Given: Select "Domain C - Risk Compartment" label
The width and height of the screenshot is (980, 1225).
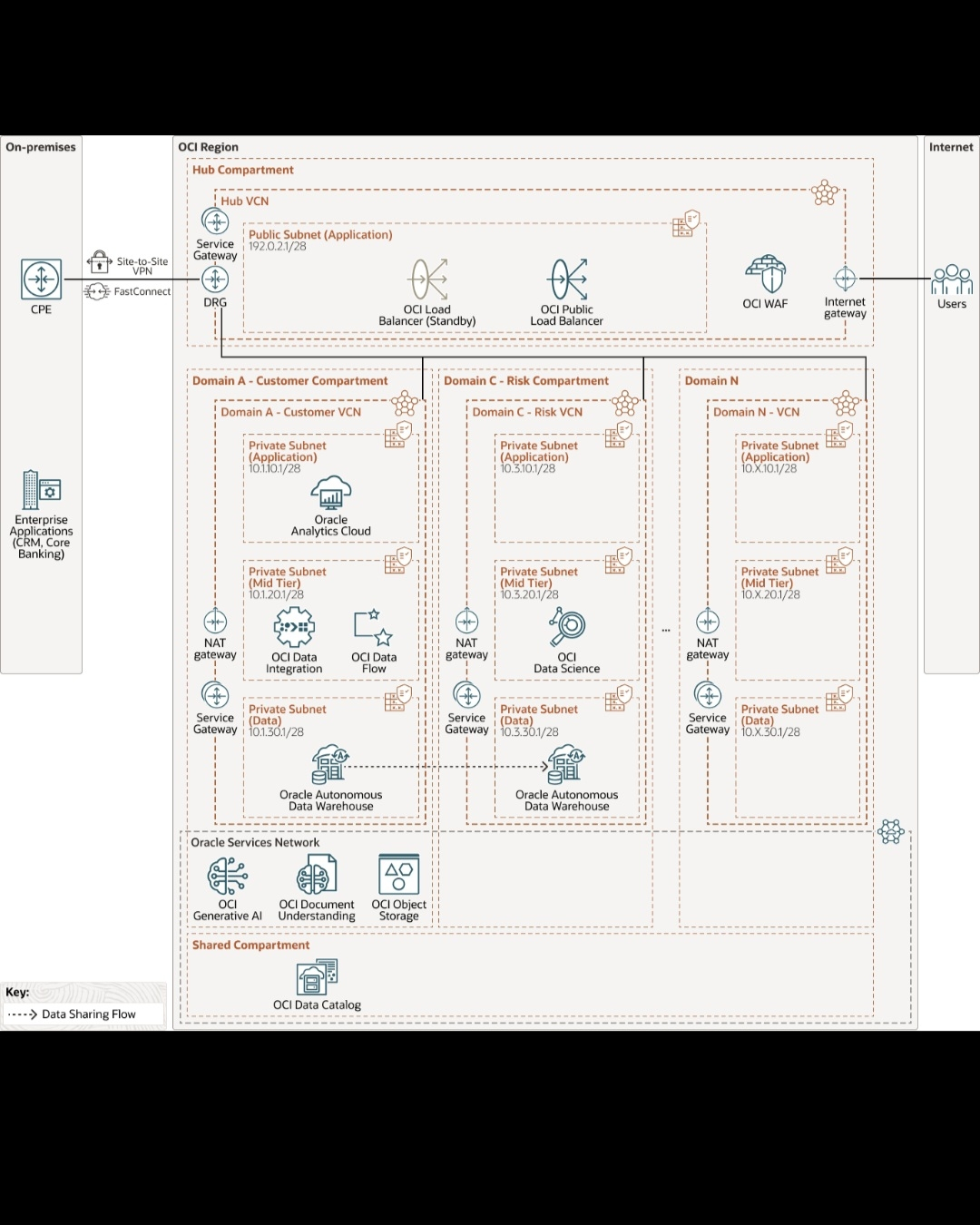Looking at the screenshot, I should point(526,381).
